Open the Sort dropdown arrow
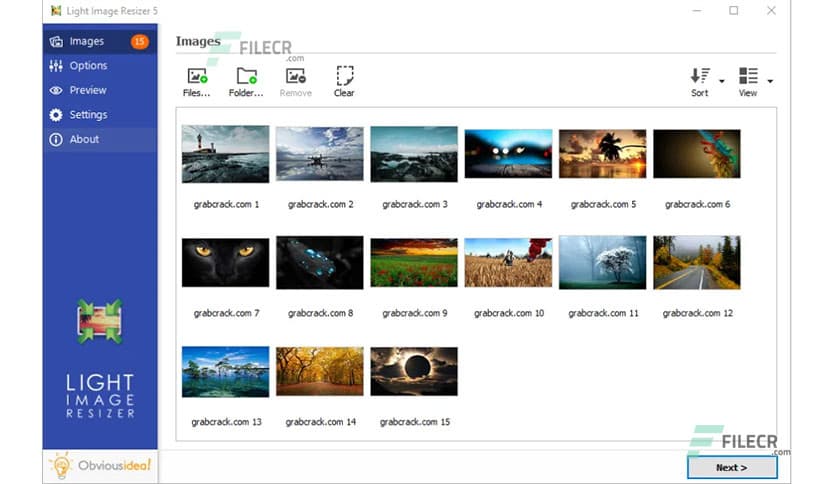The height and width of the screenshot is (484, 836). pyautogui.click(x=721, y=81)
